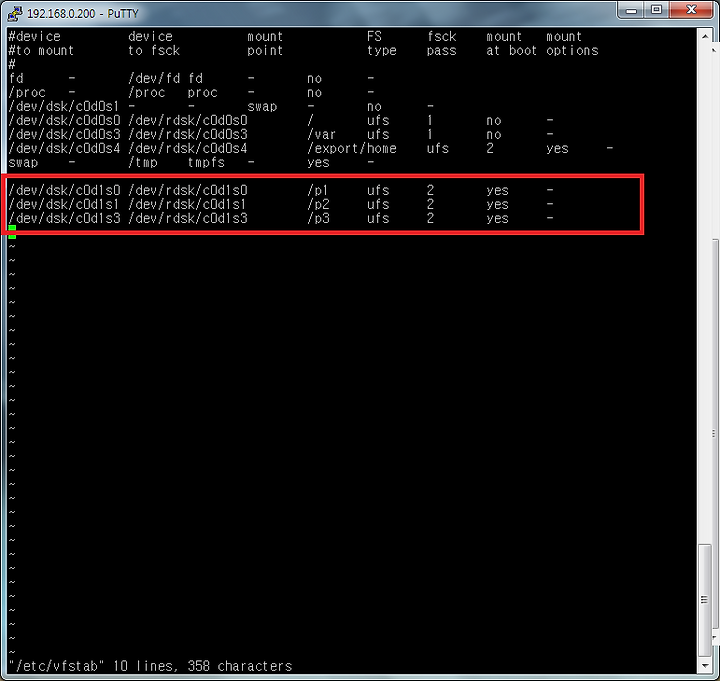This screenshot has height=681, width=720.
Task: Click the '/dev/dsk/c0d1s3' device entry
Action: pos(64,218)
